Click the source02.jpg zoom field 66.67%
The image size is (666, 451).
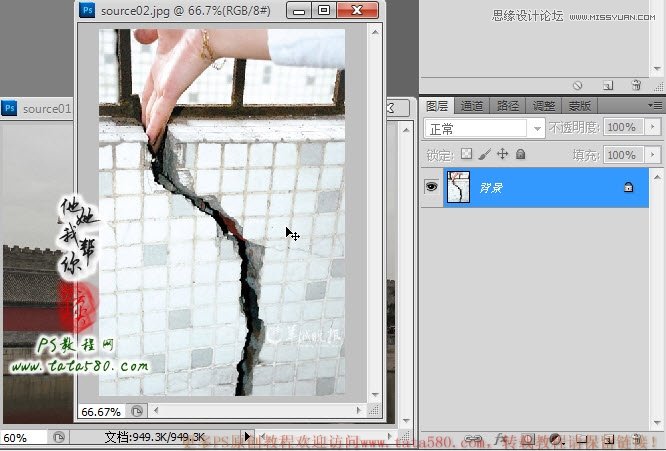[101, 411]
